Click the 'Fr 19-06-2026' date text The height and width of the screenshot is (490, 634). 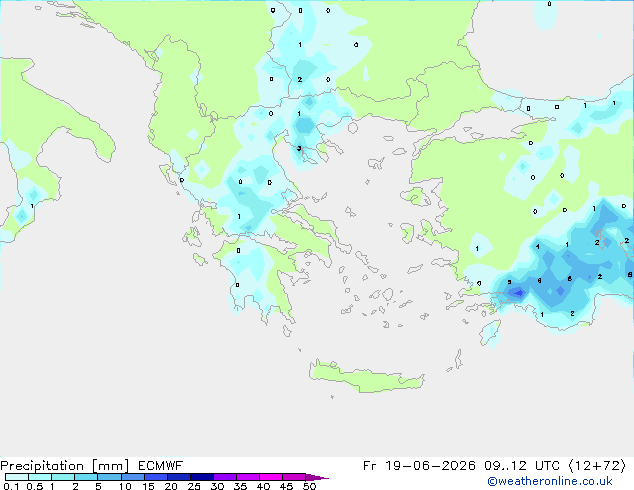419,466
